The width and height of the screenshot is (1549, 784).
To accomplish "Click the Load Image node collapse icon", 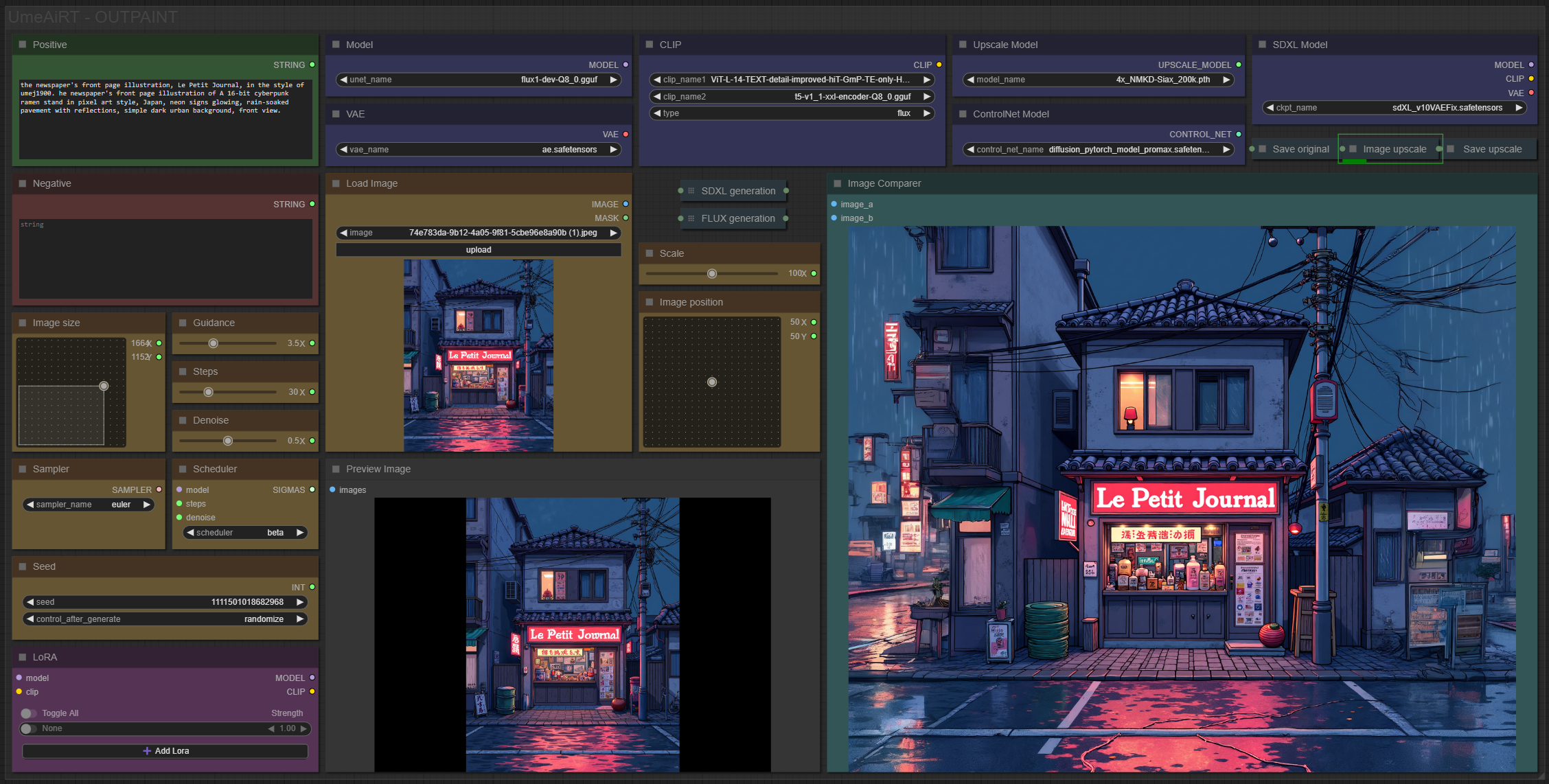I will (x=336, y=183).
